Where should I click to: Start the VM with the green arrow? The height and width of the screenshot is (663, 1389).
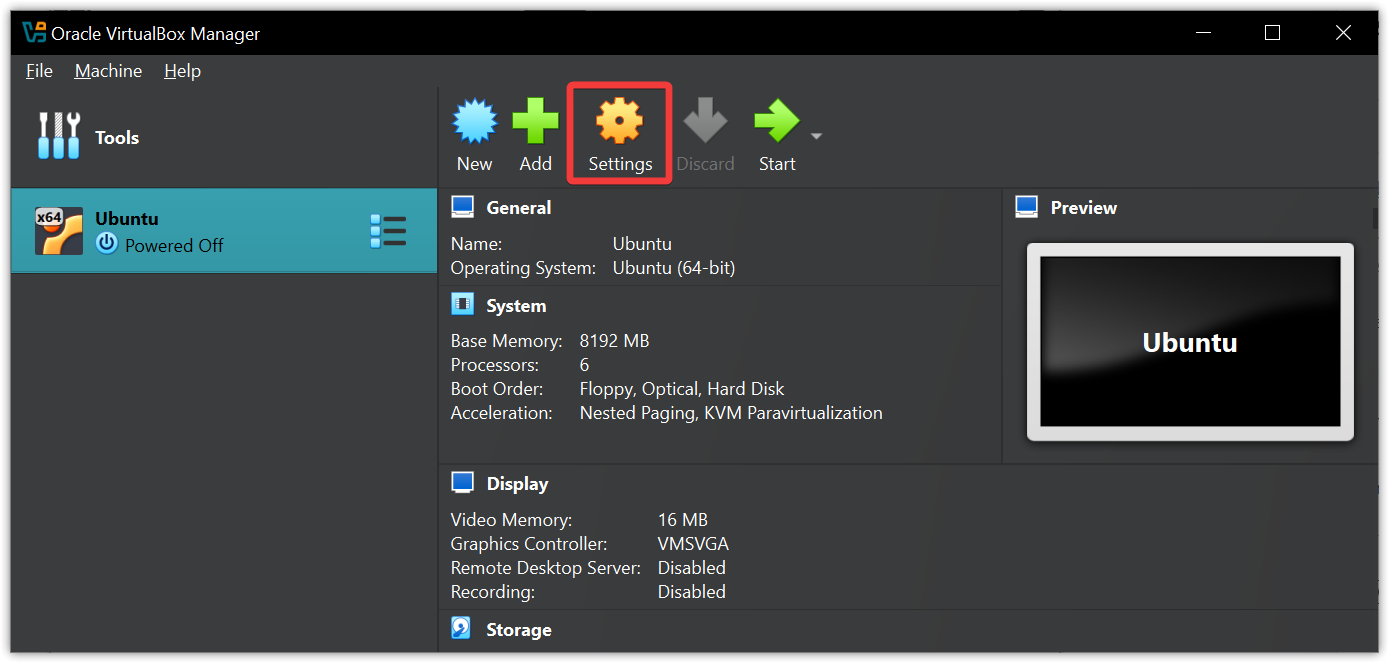click(x=776, y=122)
